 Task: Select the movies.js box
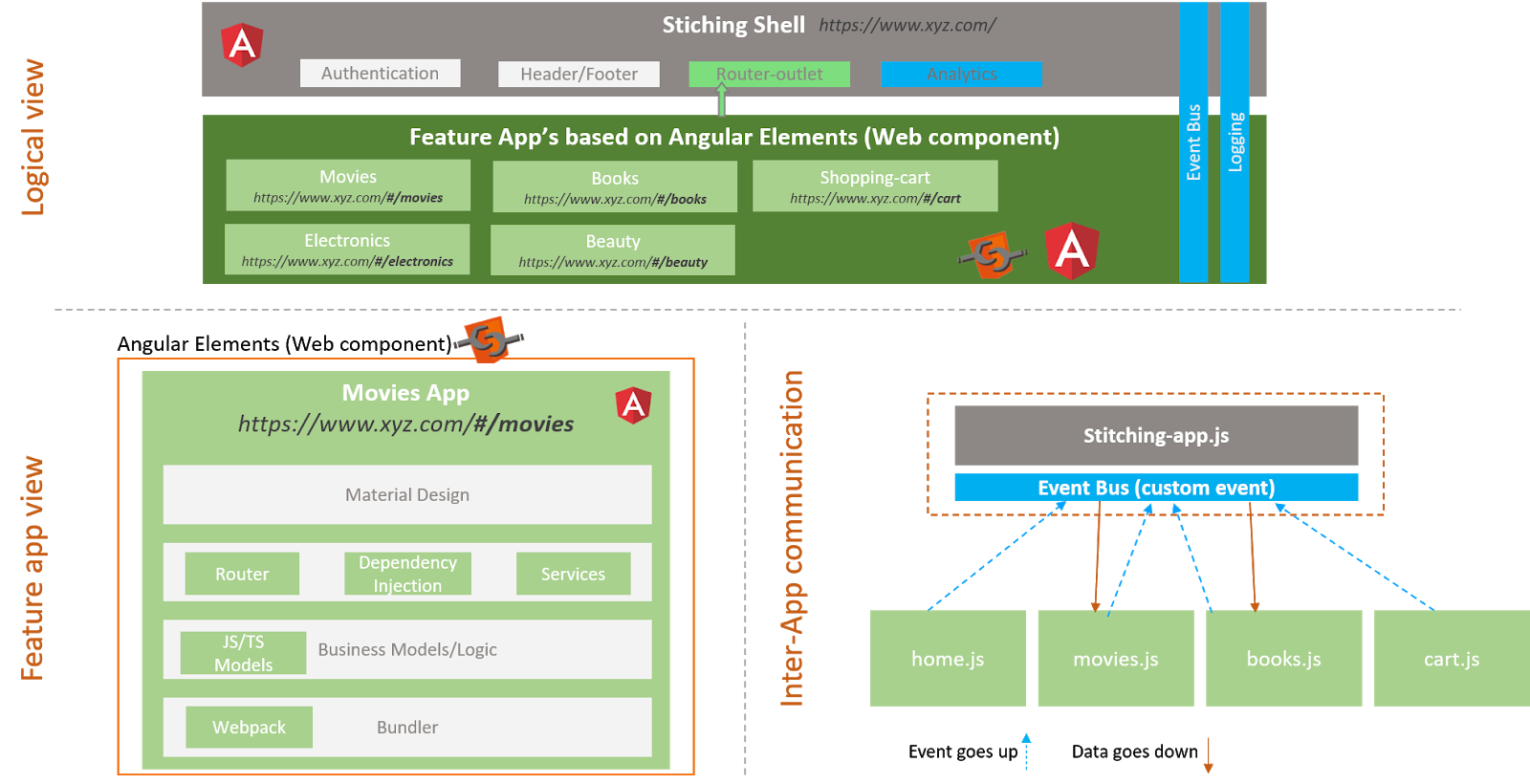1116,659
